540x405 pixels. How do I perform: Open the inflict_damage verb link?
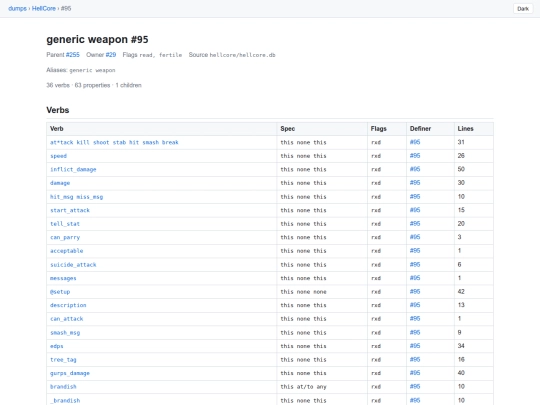pyautogui.click(x=73, y=169)
